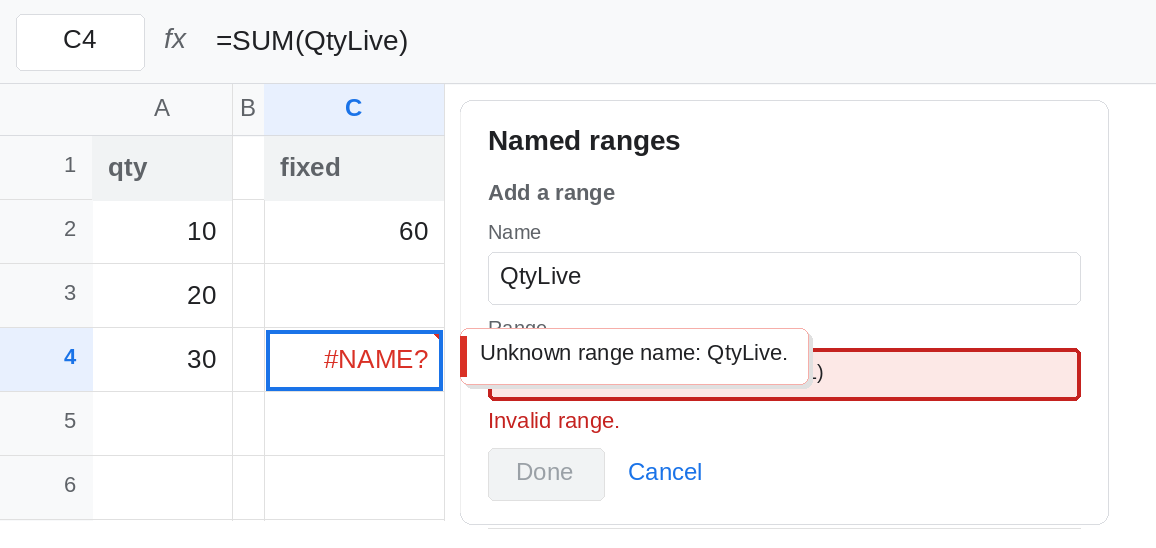The image size is (1156, 548).
Task: Select row 2 header
Action: pos(46,232)
